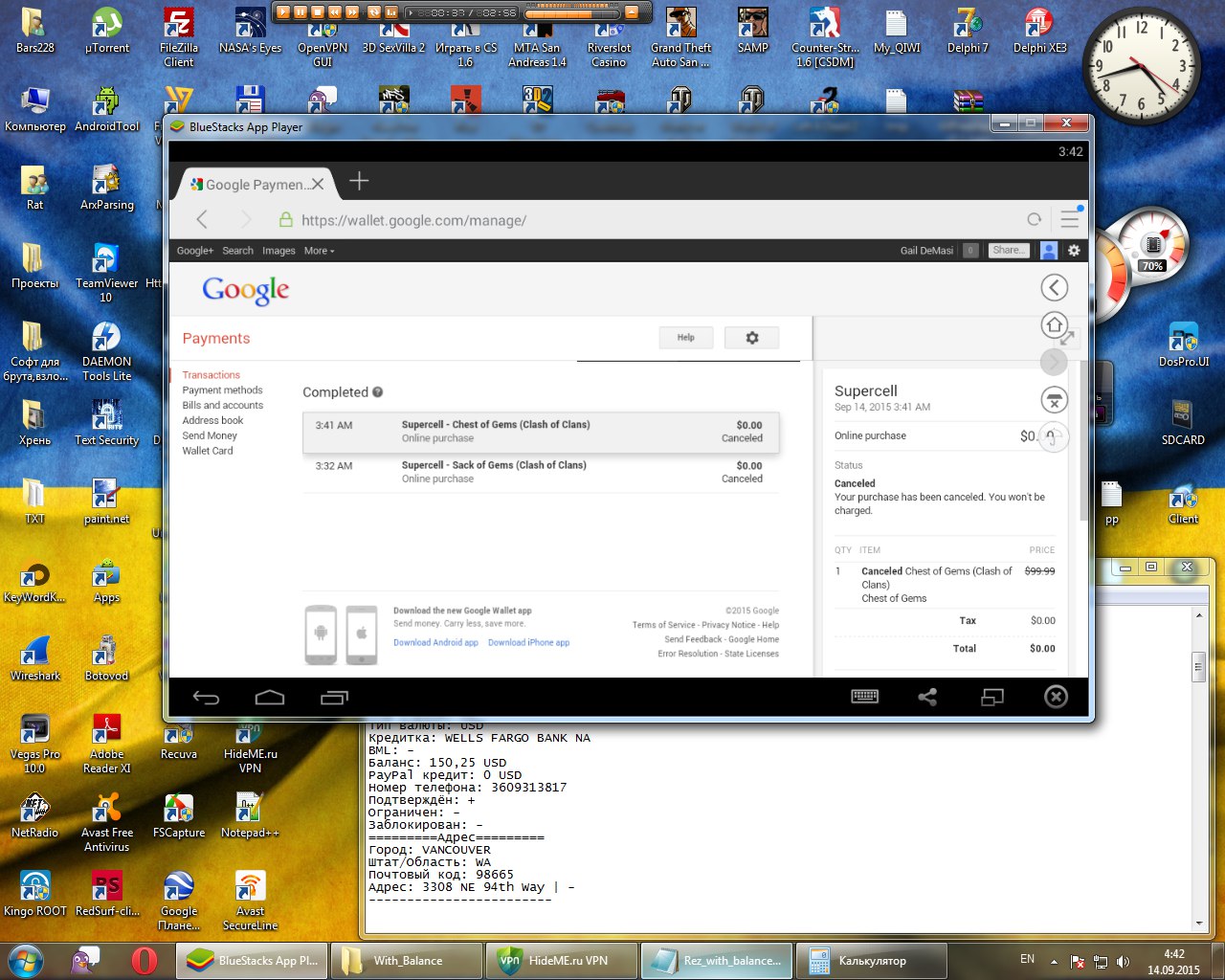1225x980 pixels.
Task: Open Bills and accounts in sidebar
Action: [222, 406]
